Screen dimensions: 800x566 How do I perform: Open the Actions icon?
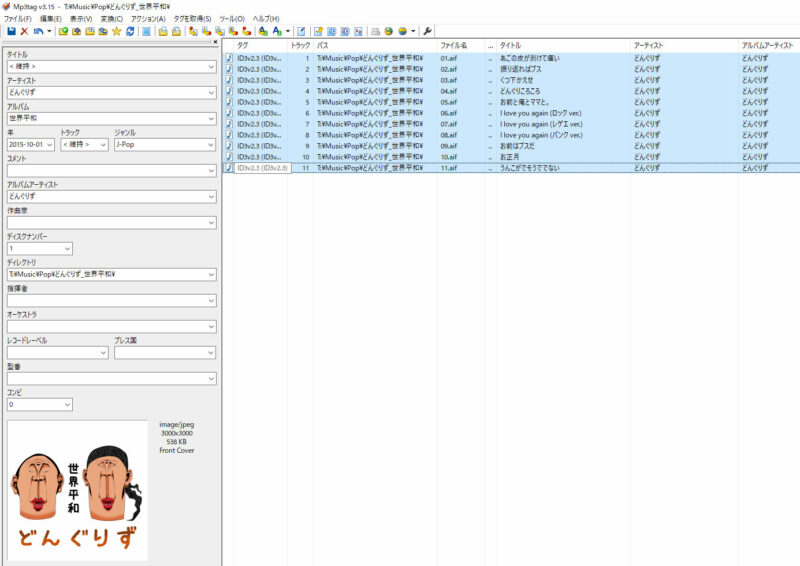tap(263, 31)
